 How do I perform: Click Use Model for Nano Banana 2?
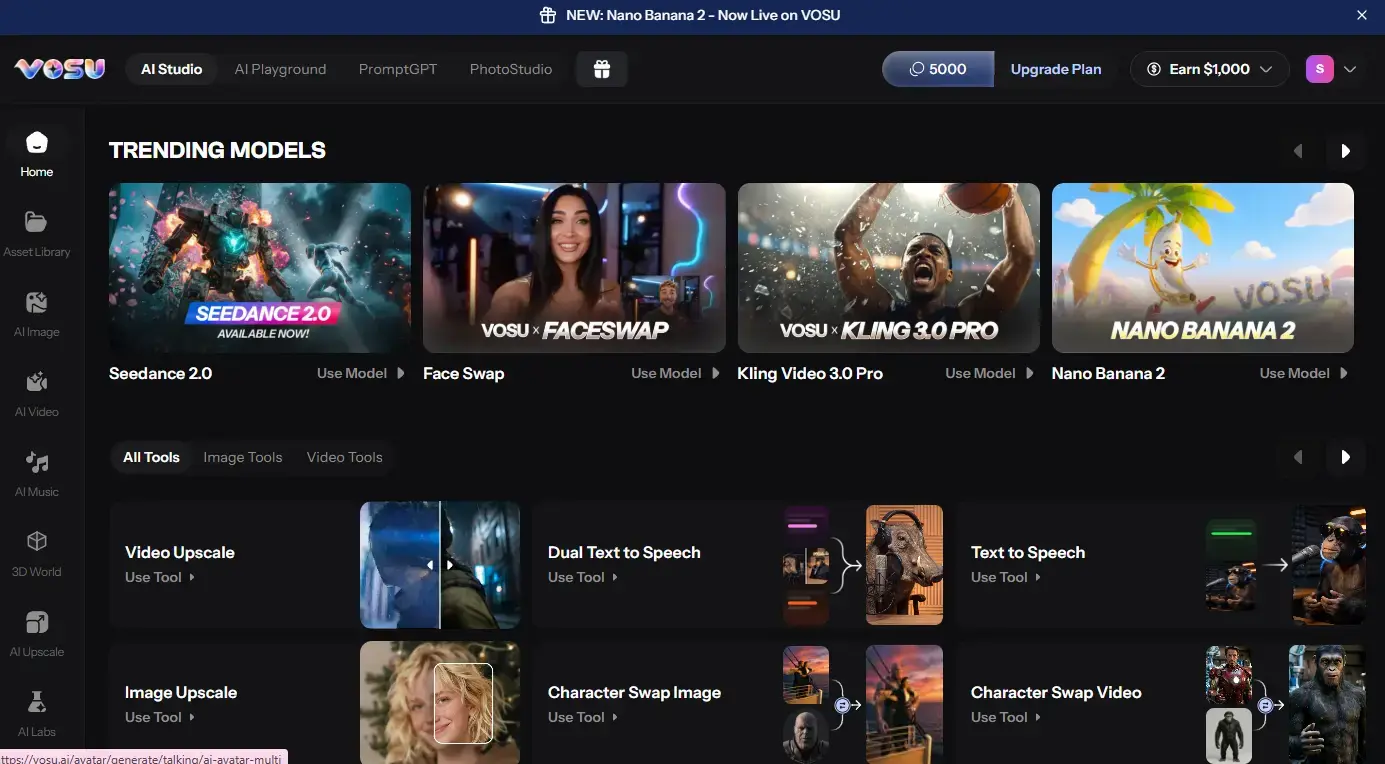coord(1304,373)
